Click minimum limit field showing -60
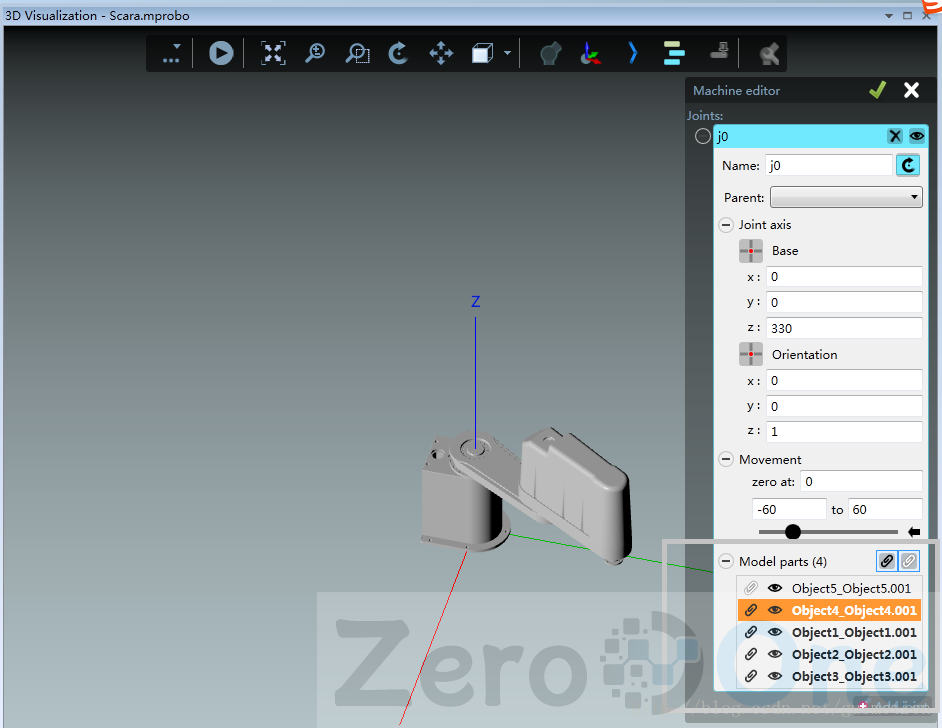This screenshot has height=728, width=942. click(789, 509)
